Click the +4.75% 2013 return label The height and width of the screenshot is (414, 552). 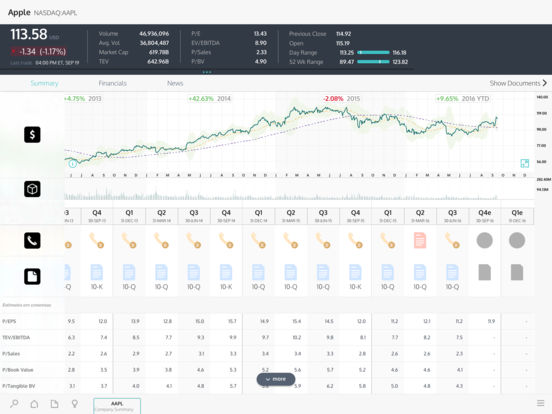pos(82,99)
